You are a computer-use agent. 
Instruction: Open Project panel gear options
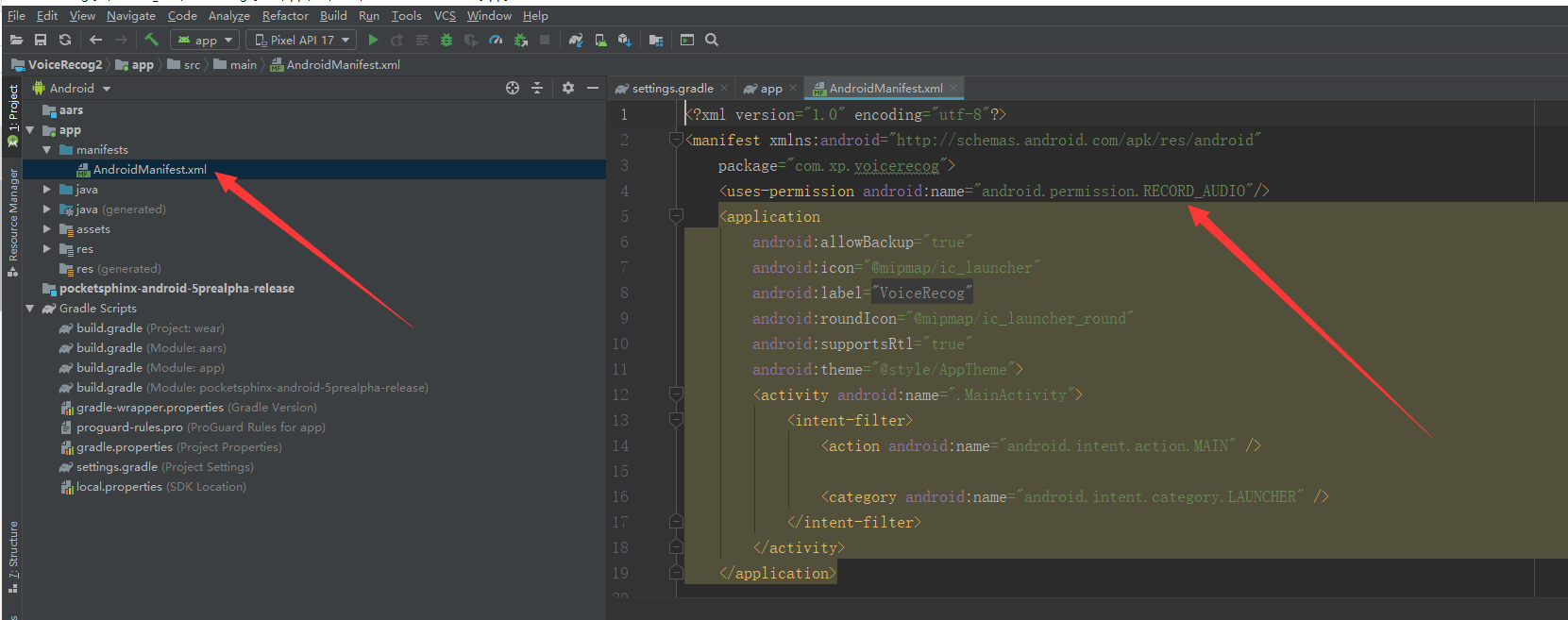point(567,88)
